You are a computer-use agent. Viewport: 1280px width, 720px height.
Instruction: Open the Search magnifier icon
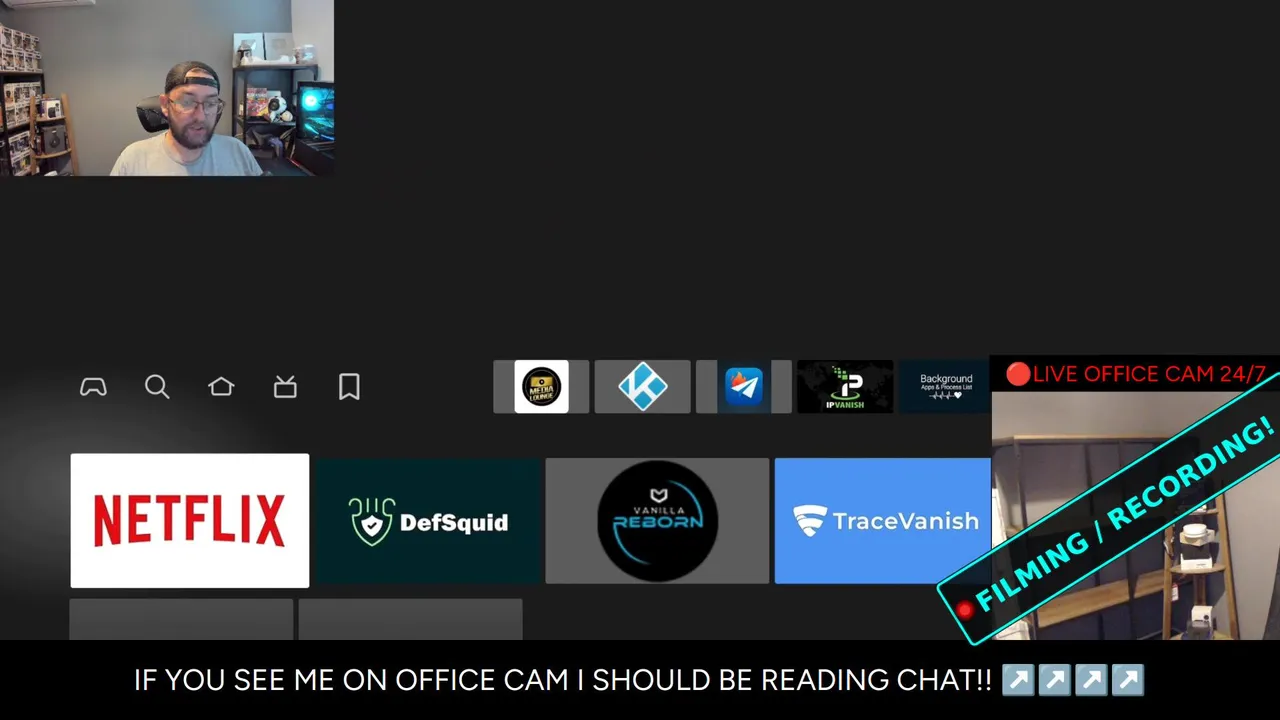157,387
